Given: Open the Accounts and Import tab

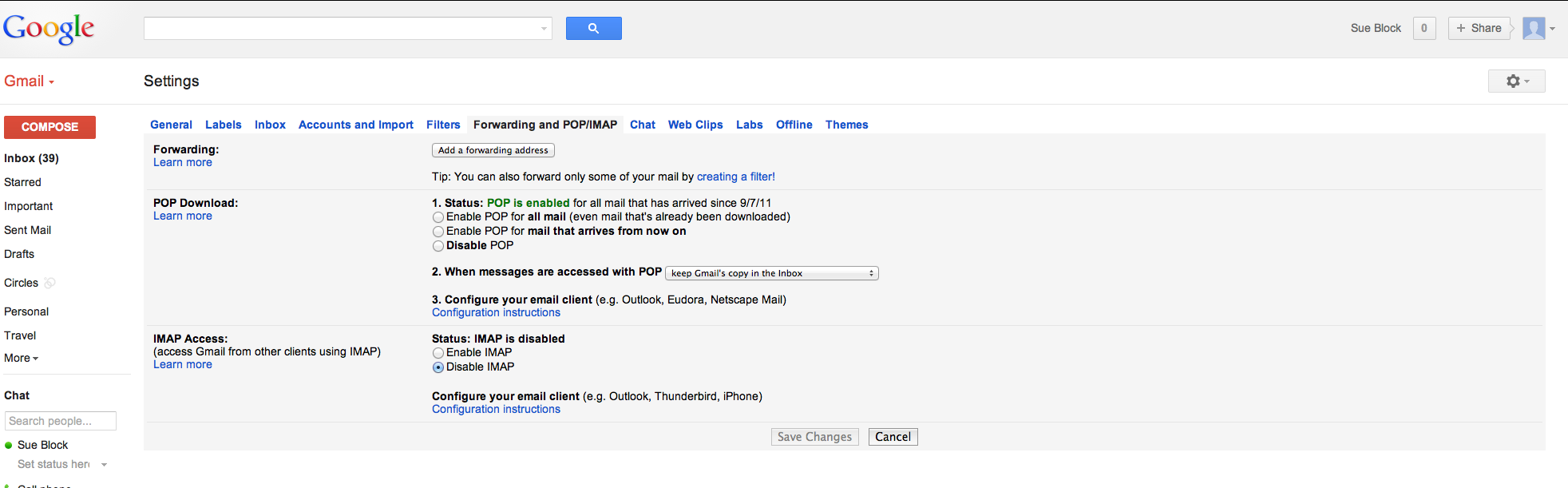Looking at the screenshot, I should pos(355,125).
